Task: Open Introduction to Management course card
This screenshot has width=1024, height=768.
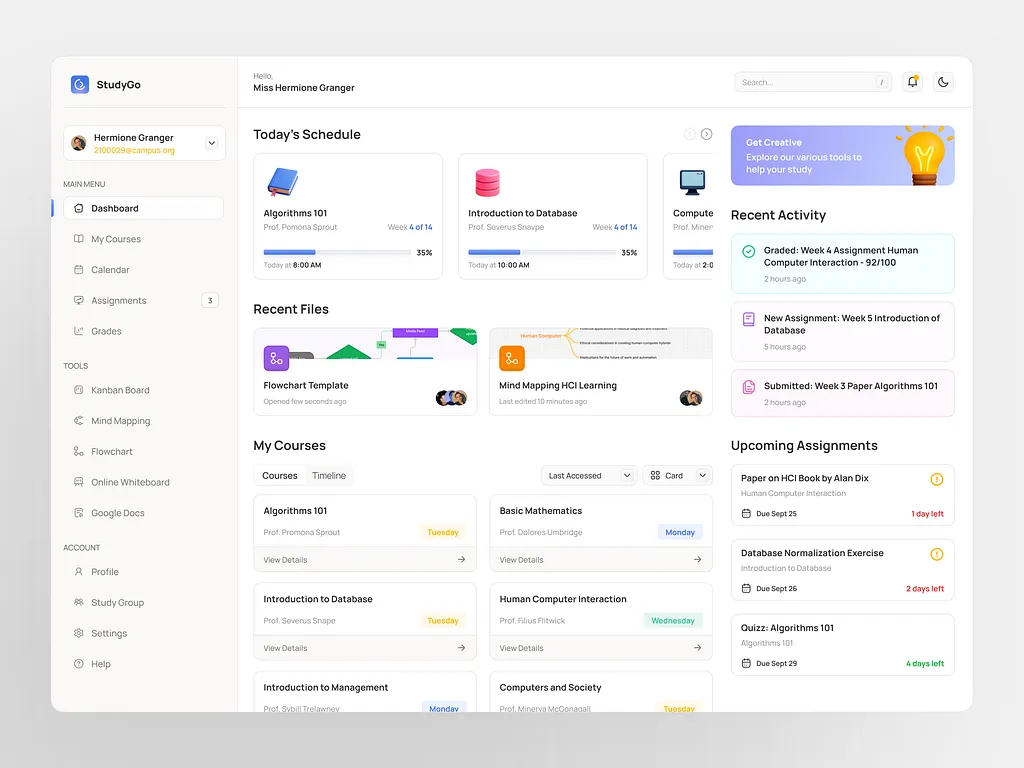Action: [365, 692]
